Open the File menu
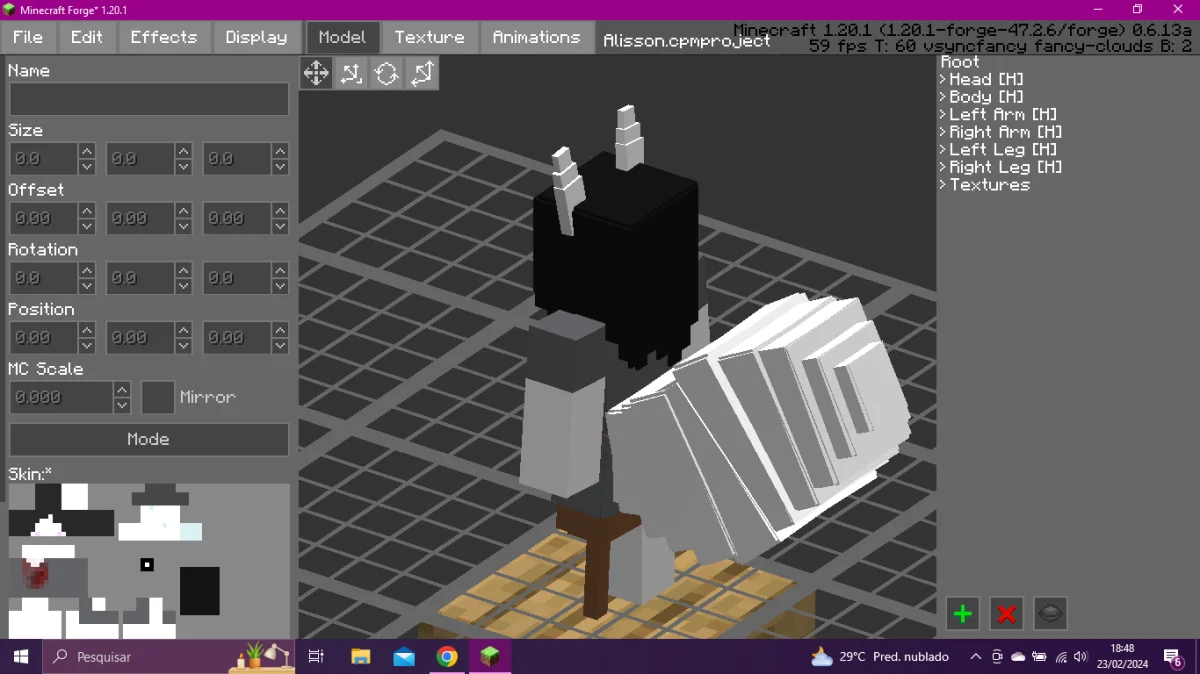 pos(28,37)
